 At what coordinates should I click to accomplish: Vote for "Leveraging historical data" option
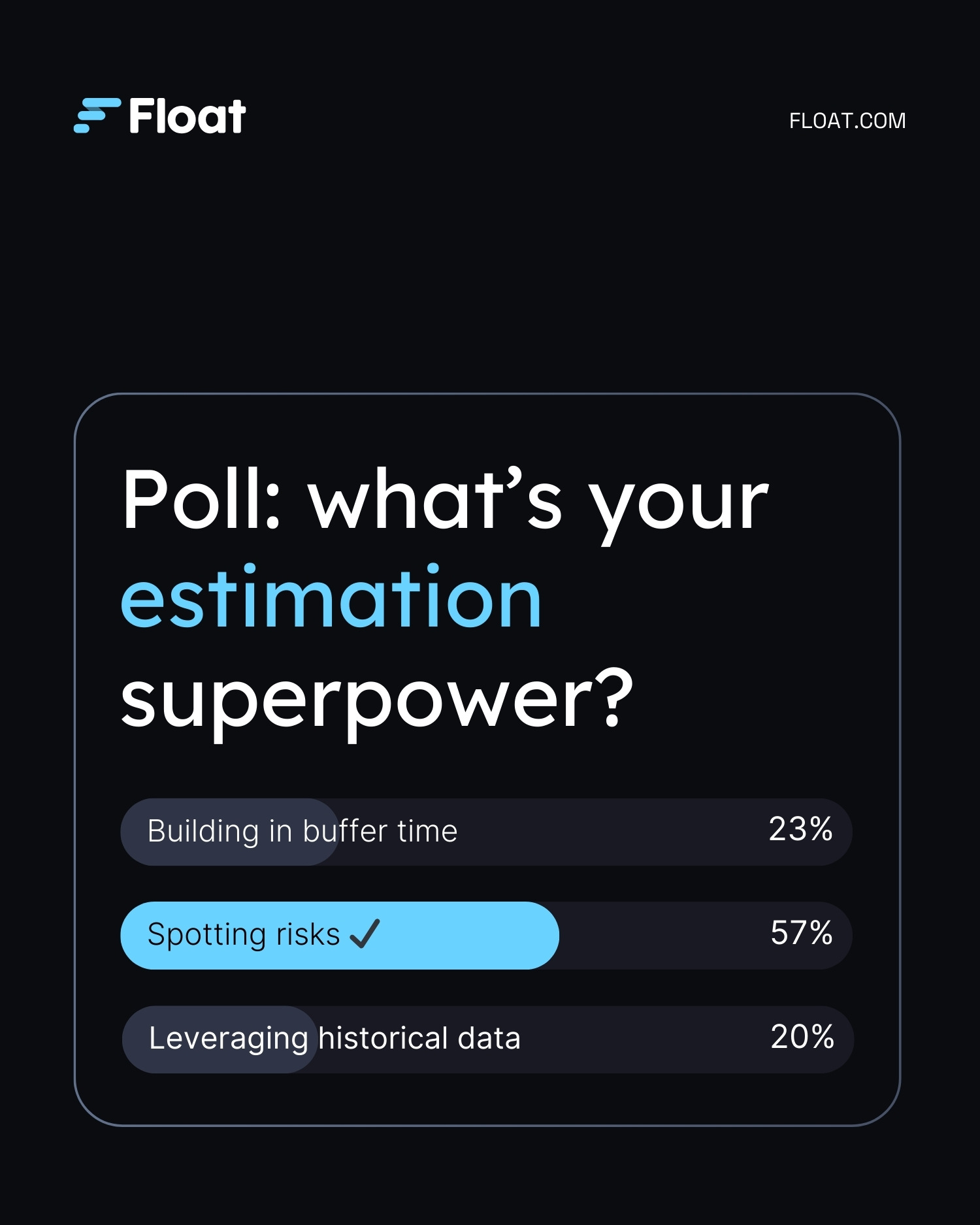click(335, 1038)
